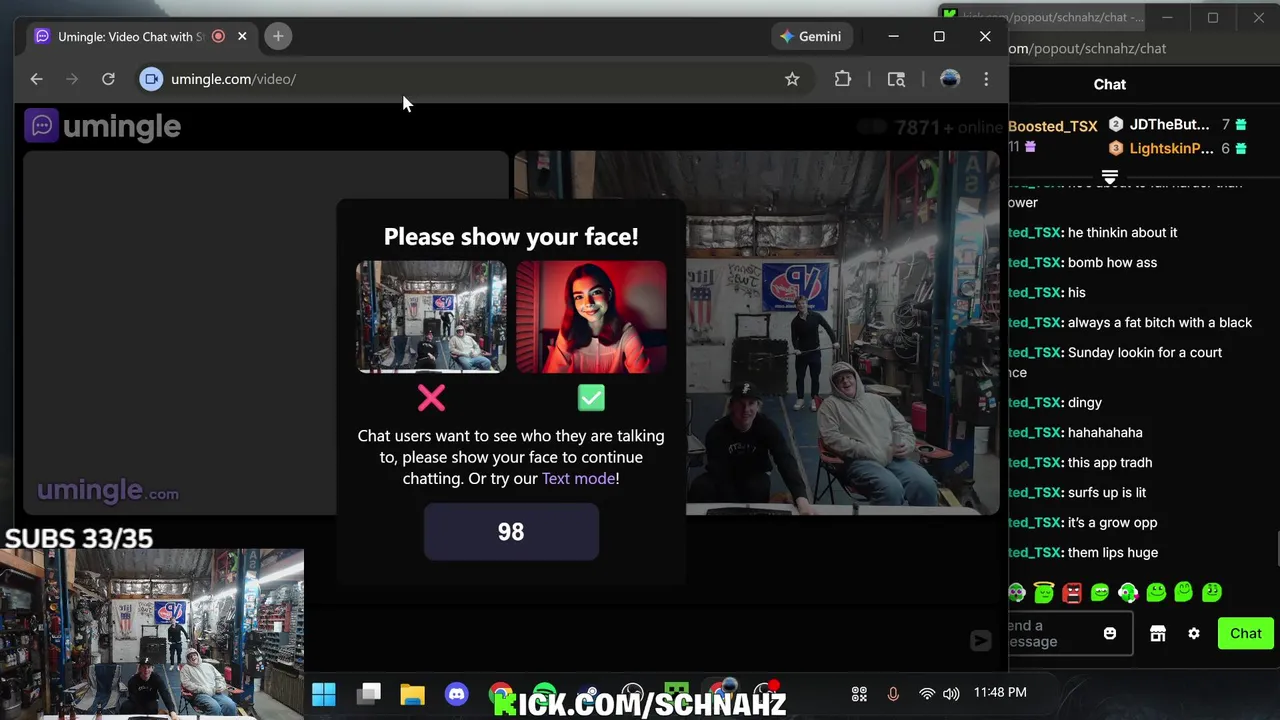Click the green checkmark under the face photo
This screenshot has width=1280, height=720.
click(591, 398)
